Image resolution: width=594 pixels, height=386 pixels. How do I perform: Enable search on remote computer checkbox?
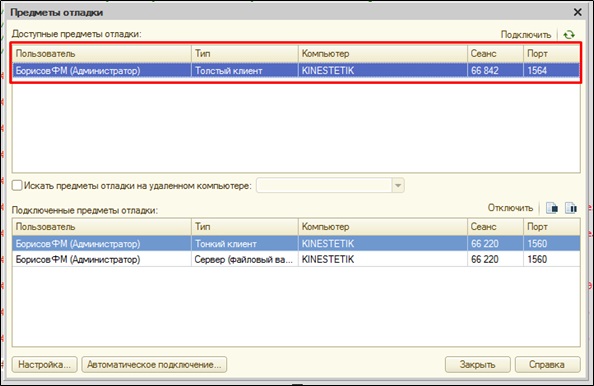[17, 186]
